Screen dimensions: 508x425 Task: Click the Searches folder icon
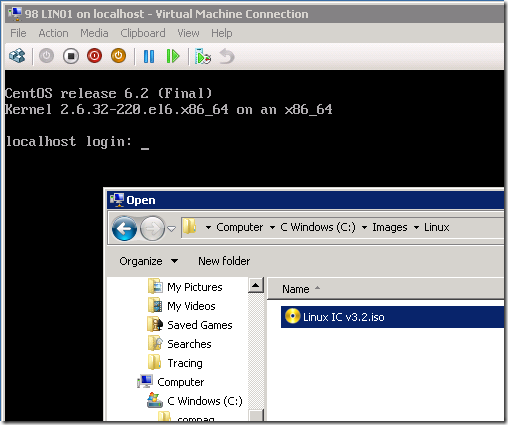(155, 343)
